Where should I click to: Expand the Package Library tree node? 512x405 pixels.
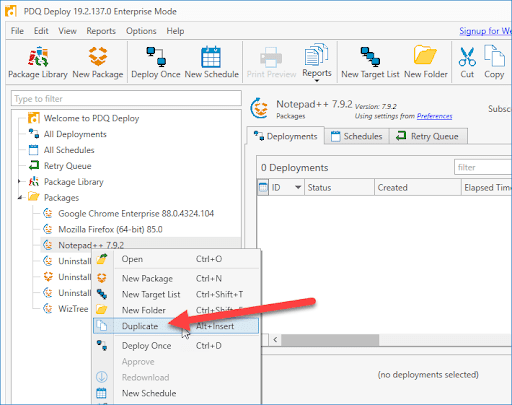20,181
